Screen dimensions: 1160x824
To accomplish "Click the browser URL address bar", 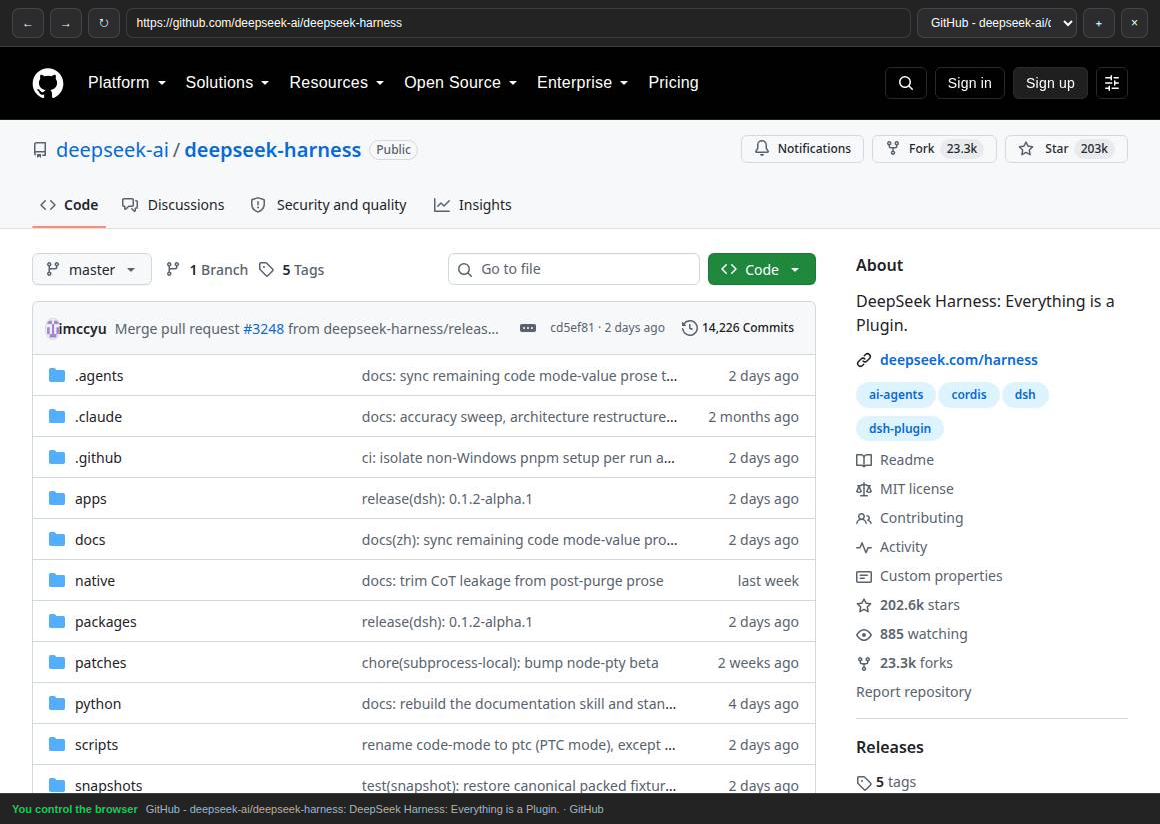I will 518,23.
